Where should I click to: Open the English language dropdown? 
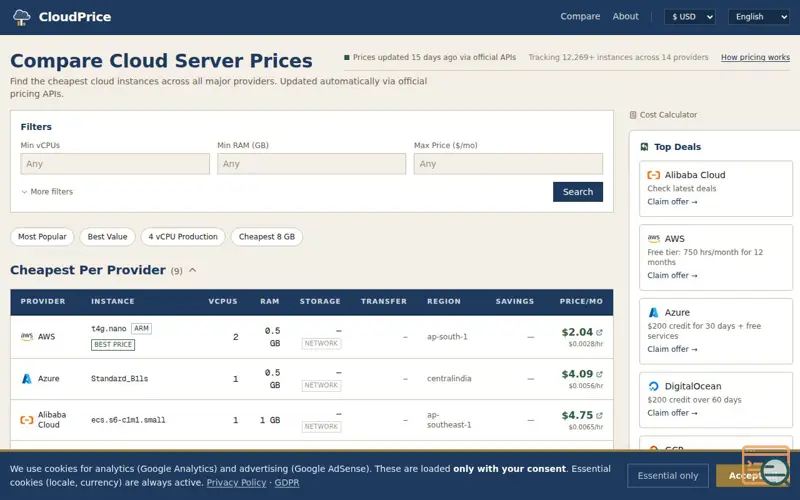pyautogui.click(x=759, y=17)
